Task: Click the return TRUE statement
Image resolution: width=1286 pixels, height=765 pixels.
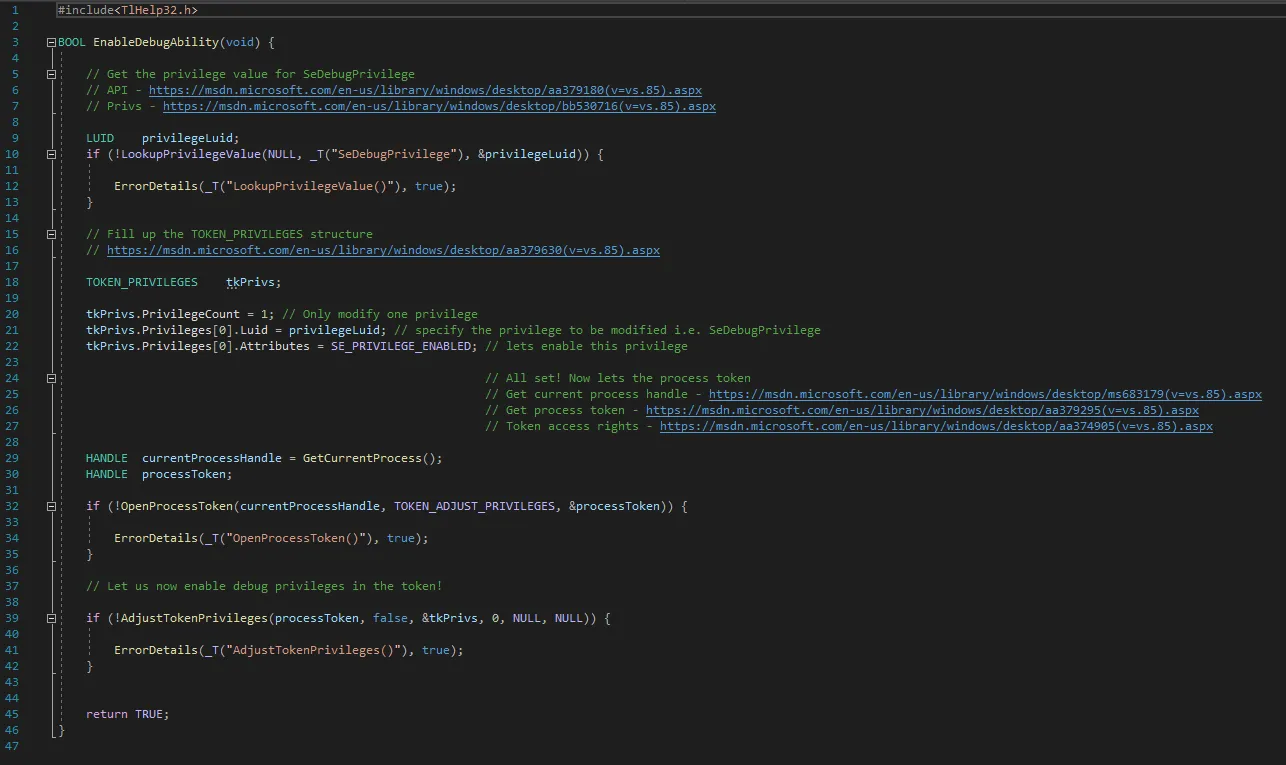Action: click(125, 713)
